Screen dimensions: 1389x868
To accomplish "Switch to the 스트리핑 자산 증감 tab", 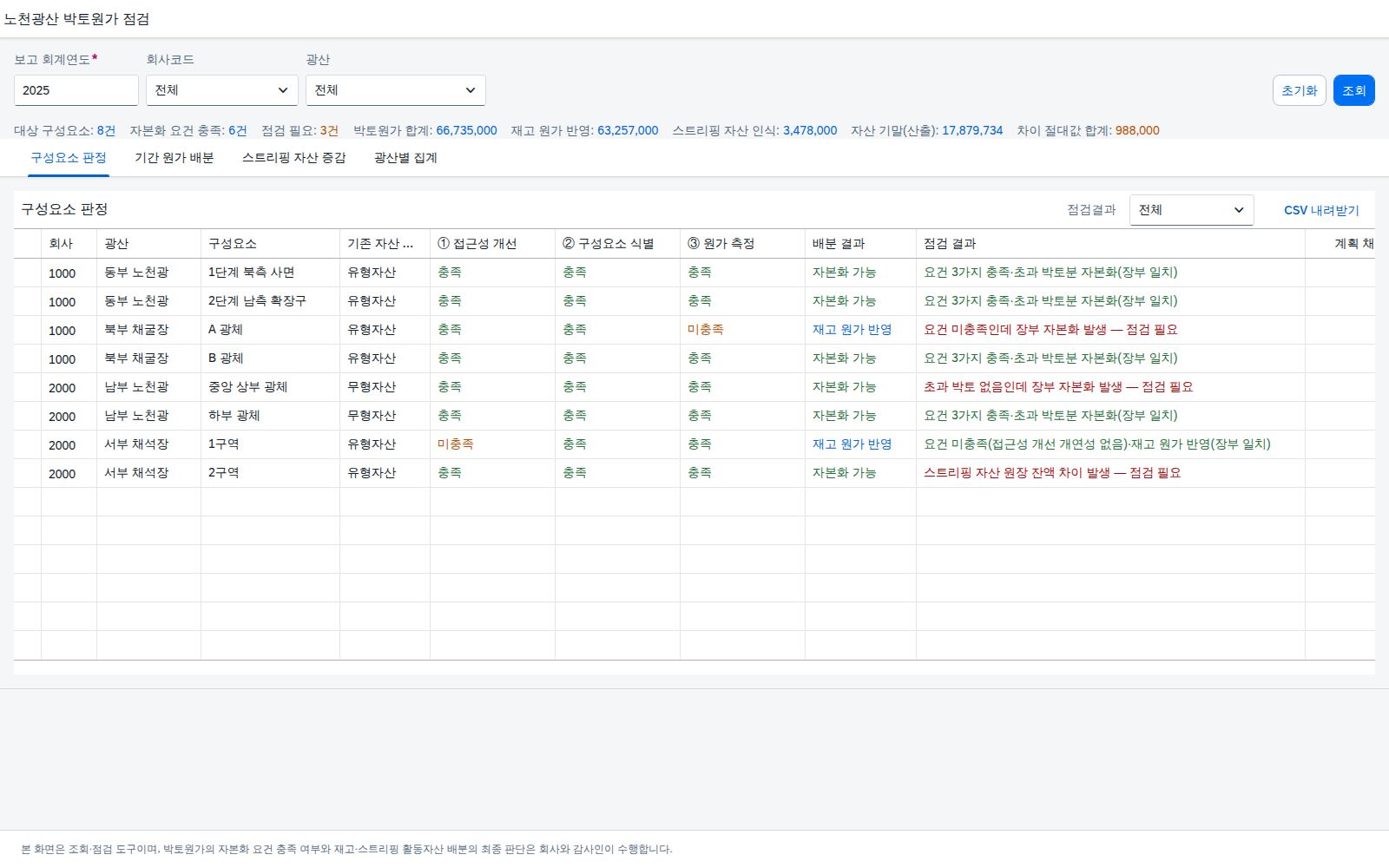I will 294,158.
